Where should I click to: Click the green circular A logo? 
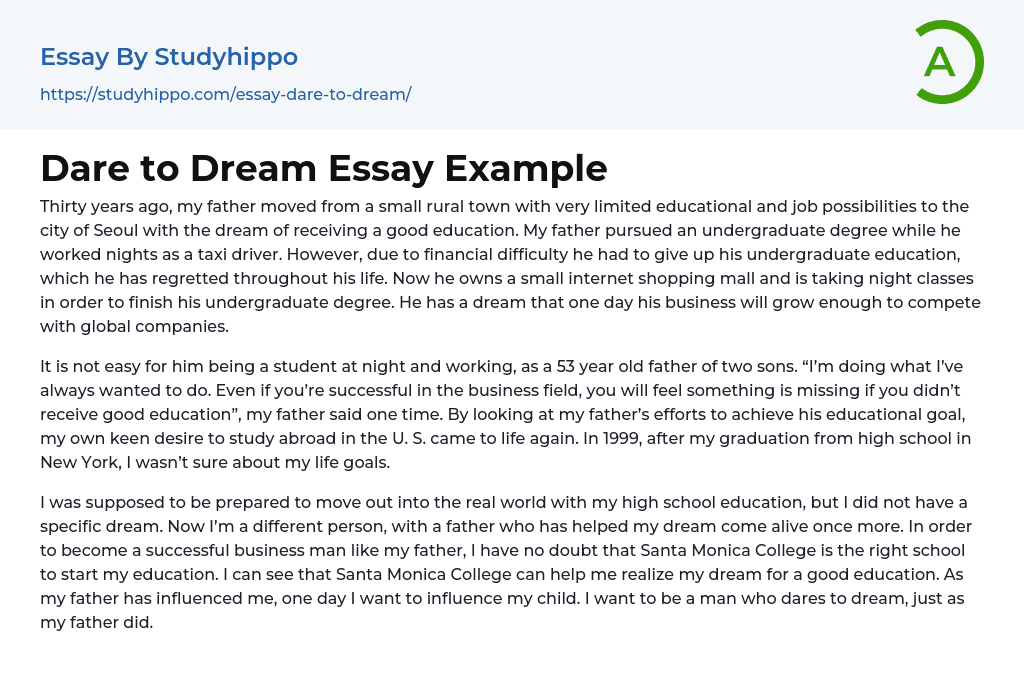[x=948, y=62]
